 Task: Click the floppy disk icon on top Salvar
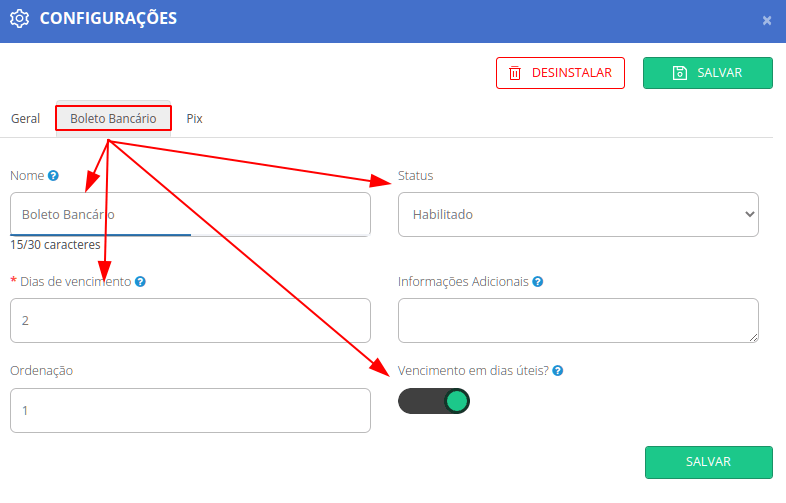(680, 73)
